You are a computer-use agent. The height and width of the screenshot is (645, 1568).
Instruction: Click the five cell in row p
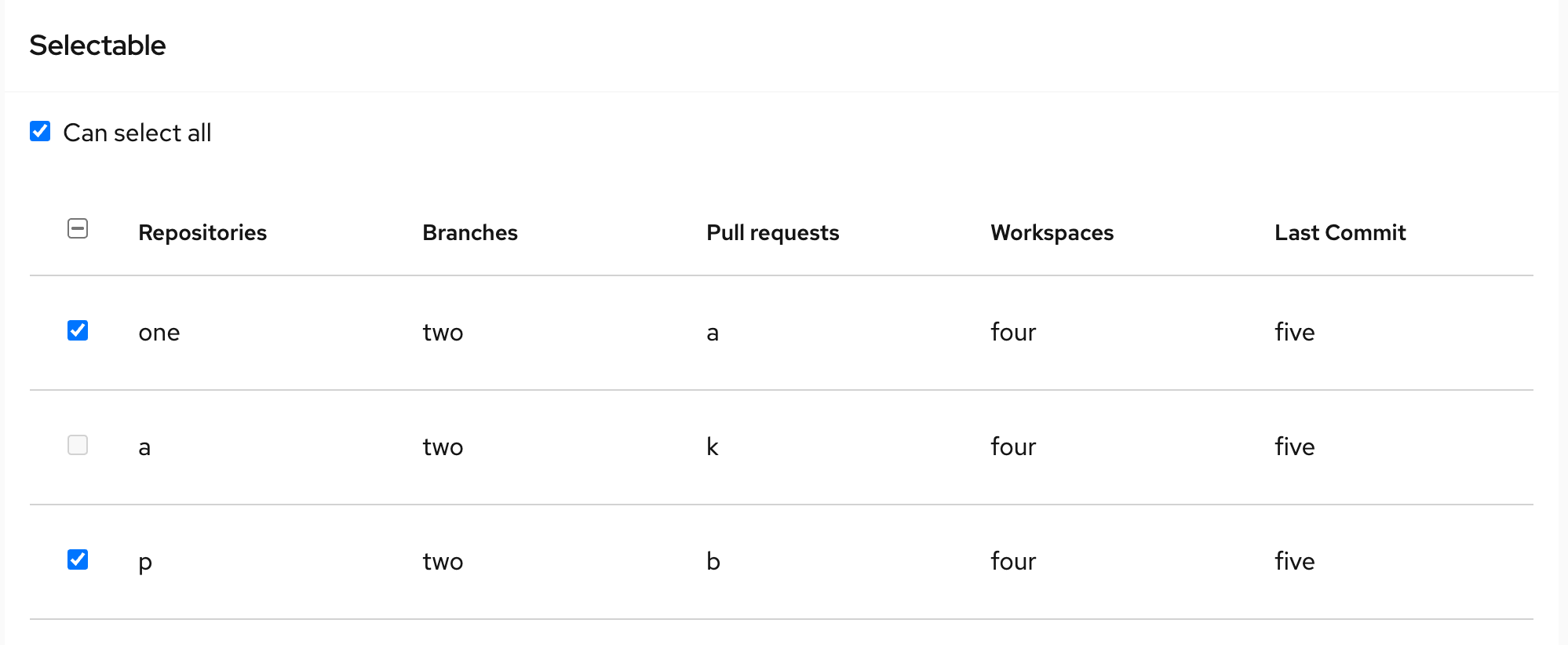1295,561
